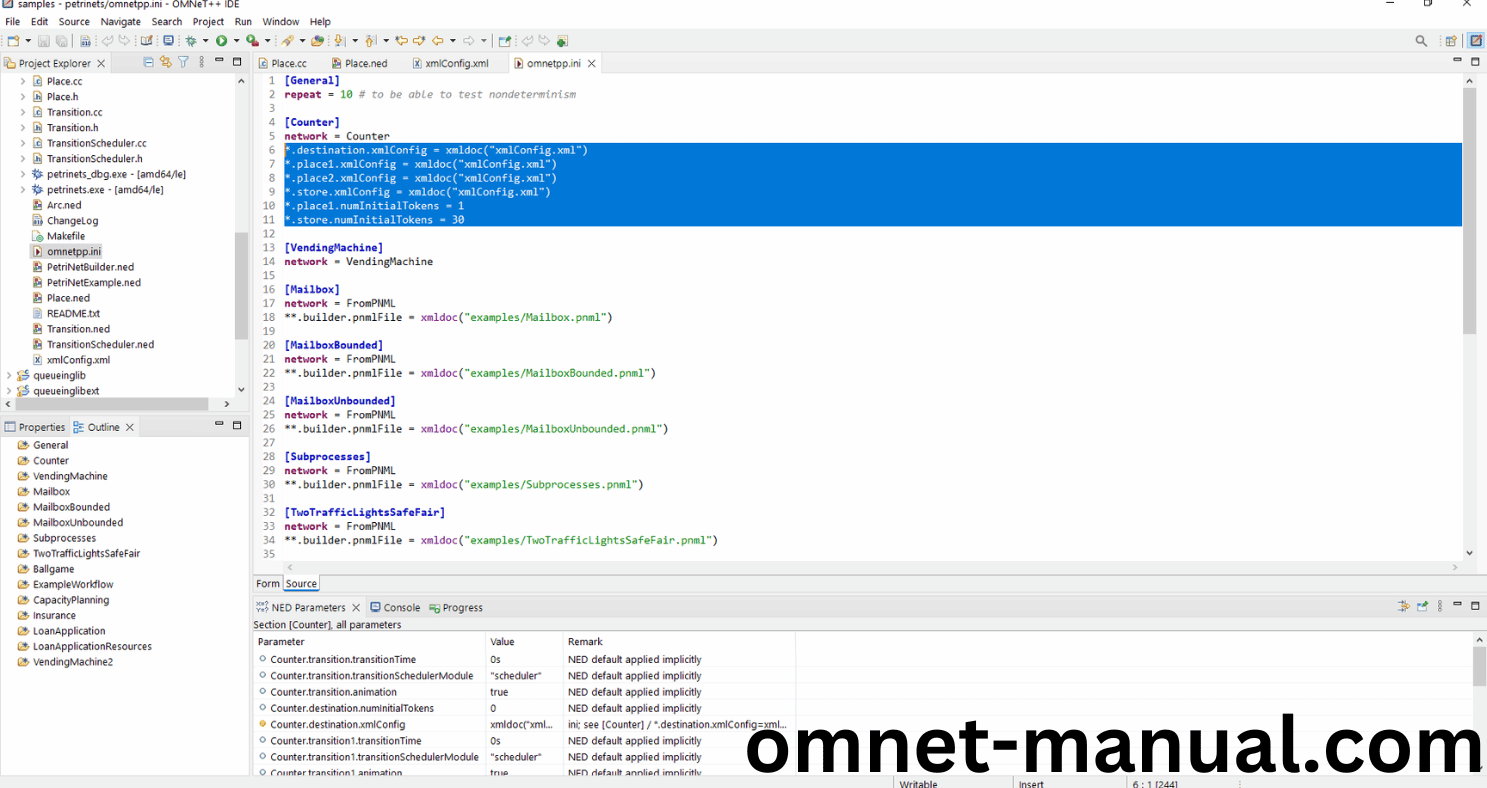Click Open Perspective icon at top right
The width and height of the screenshot is (1487, 788).
coord(1450,41)
